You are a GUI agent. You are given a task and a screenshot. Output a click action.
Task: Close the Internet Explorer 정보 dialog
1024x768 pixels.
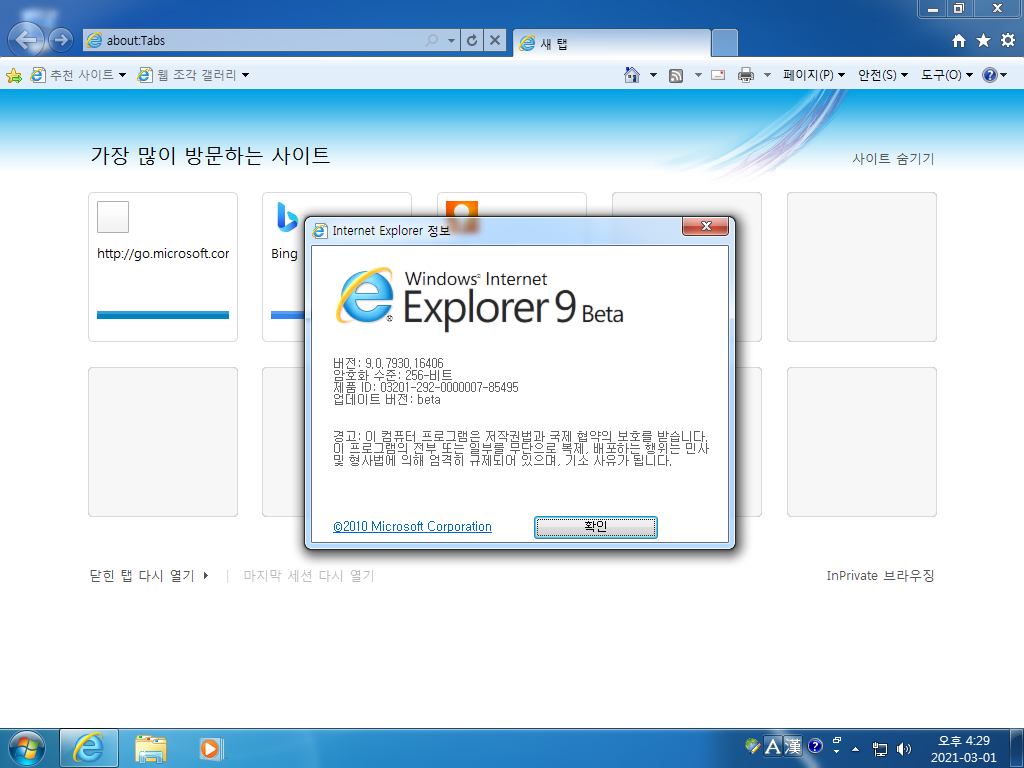(x=705, y=226)
